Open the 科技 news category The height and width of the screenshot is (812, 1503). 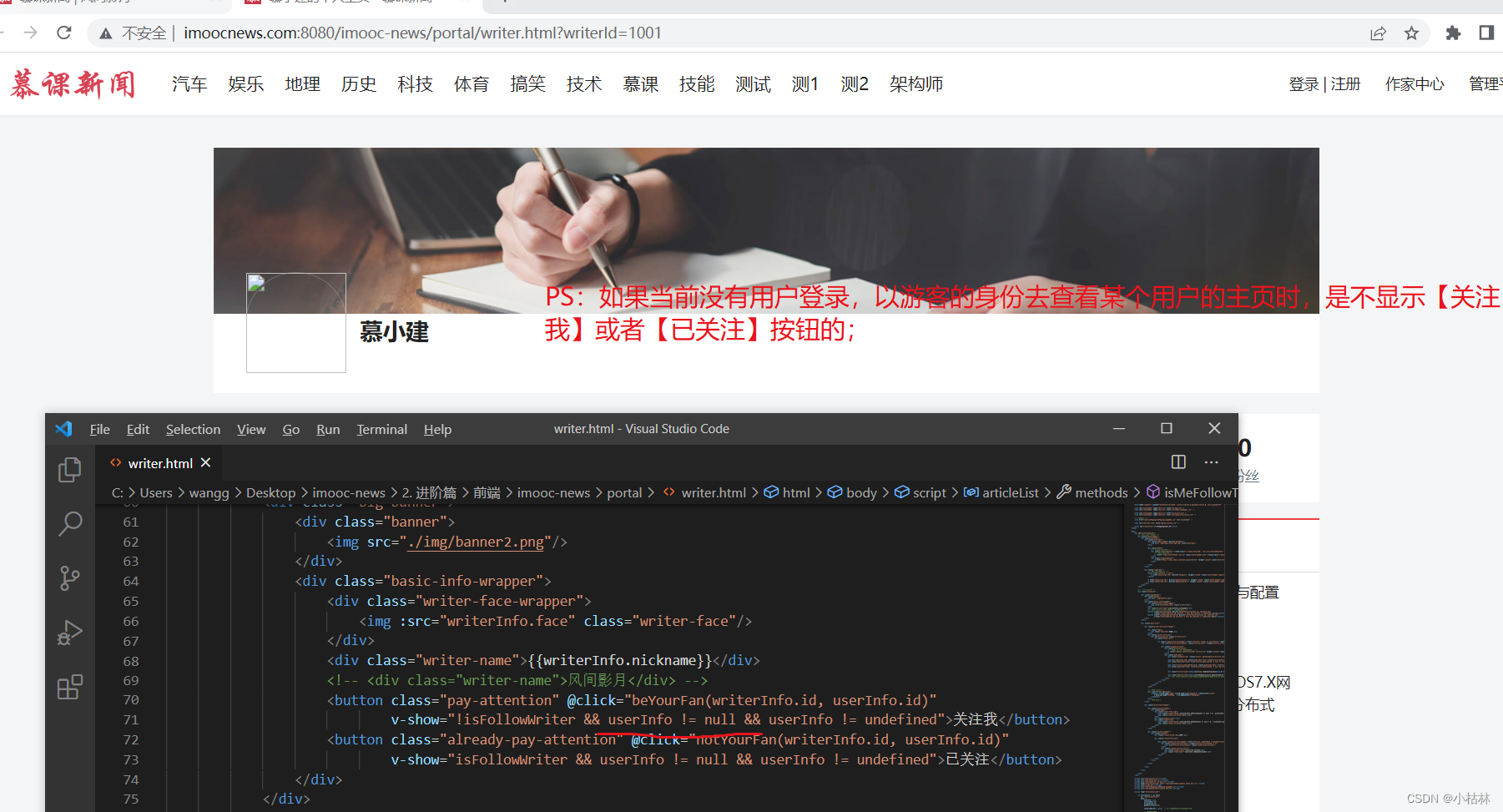tap(415, 84)
